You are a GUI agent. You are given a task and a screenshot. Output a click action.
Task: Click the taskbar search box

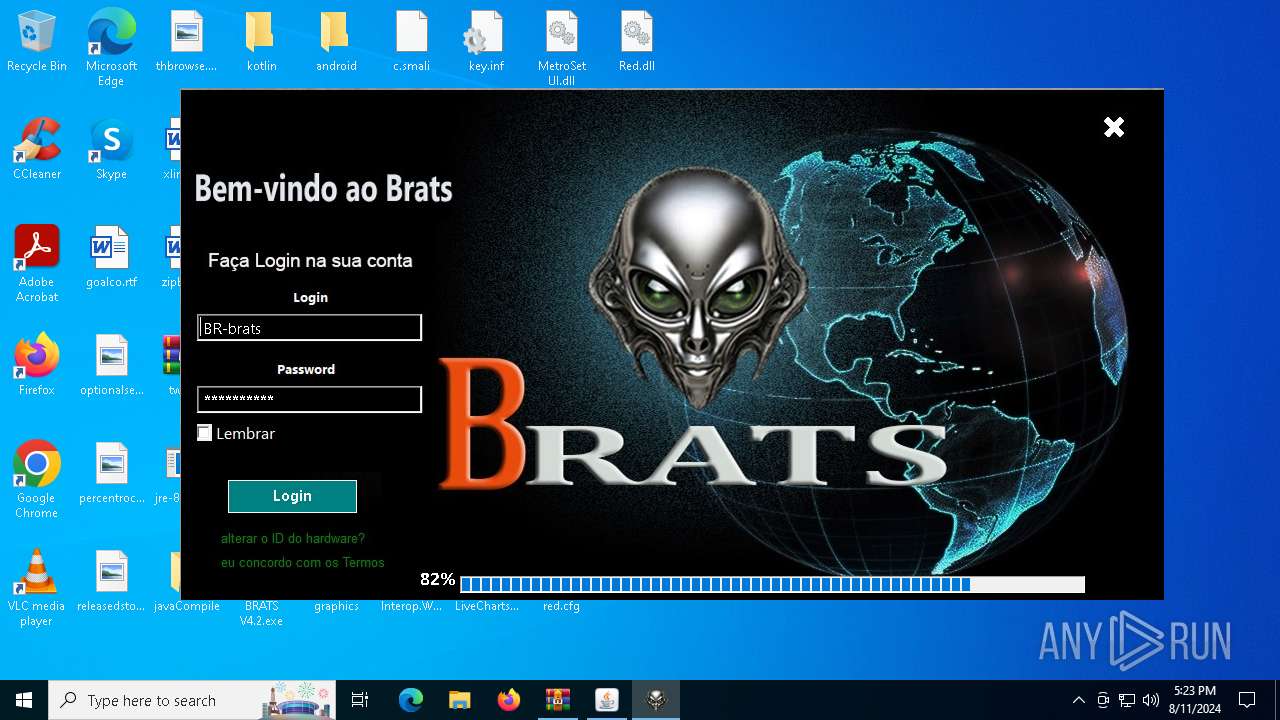[194, 700]
